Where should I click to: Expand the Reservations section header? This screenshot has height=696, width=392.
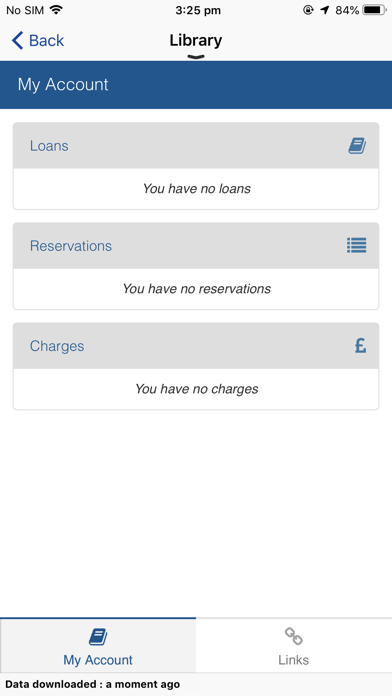pyautogui.click(x=196, y=246)
